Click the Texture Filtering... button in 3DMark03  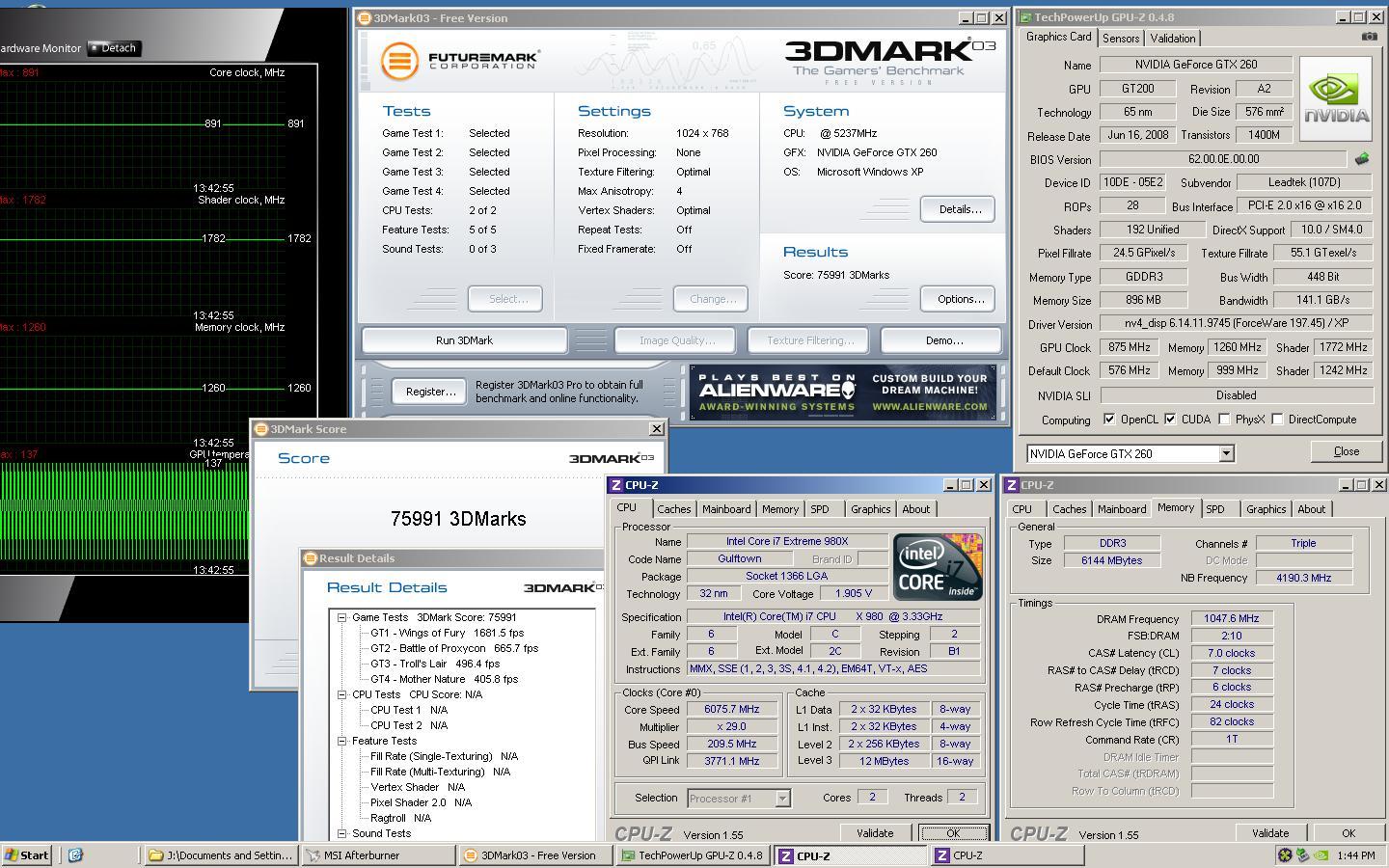[808, 340]
